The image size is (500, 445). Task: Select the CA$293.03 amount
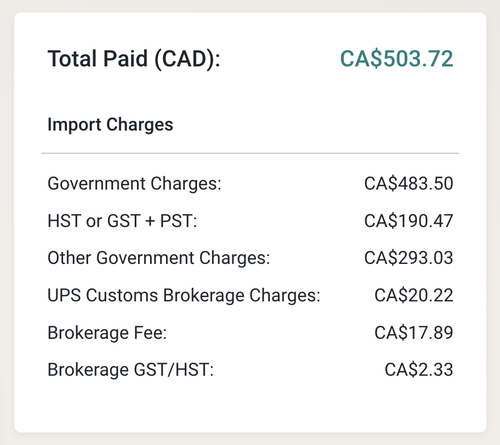[x=409, y=258]
